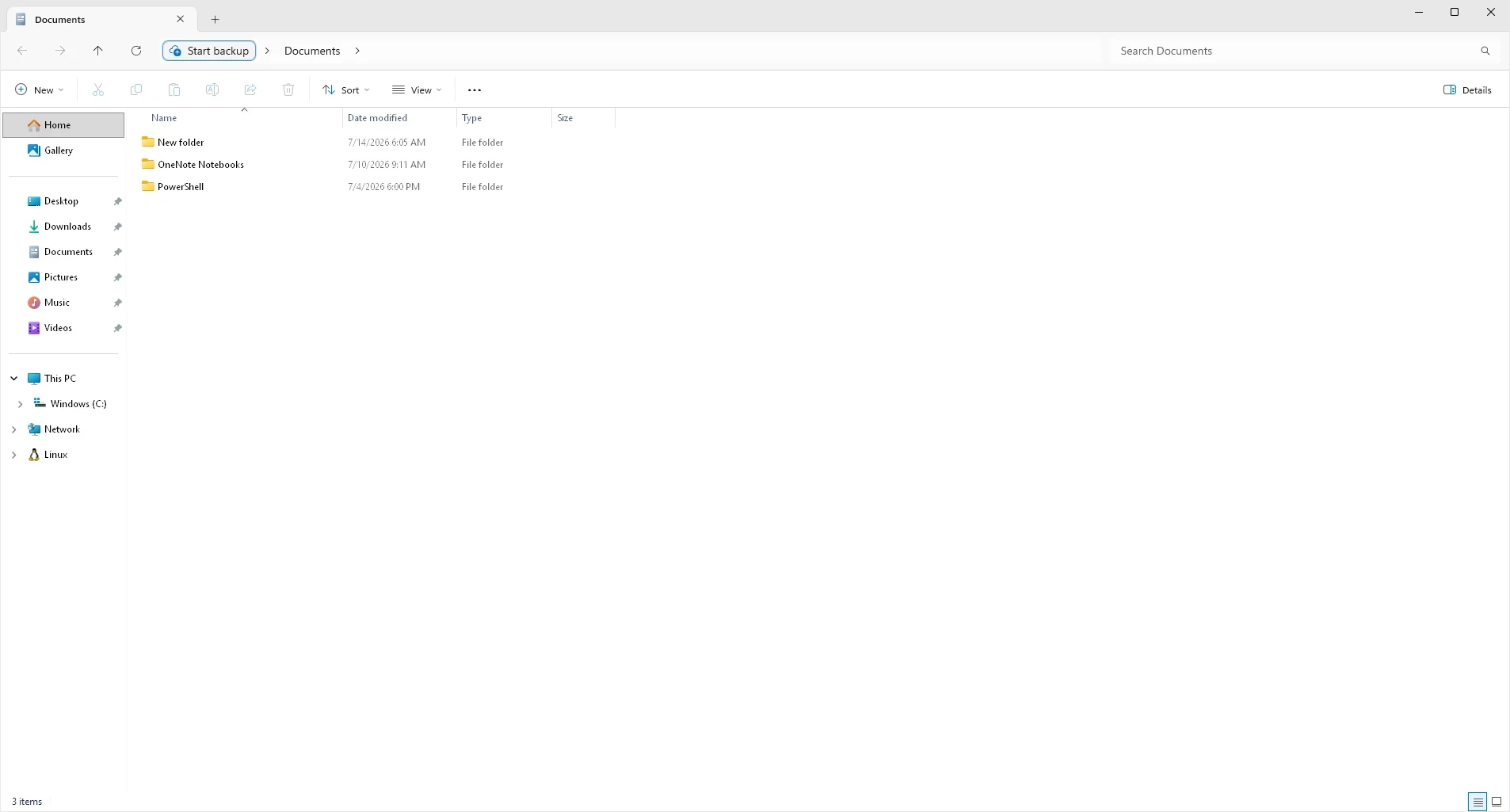Open Gallery in navigation pane

[x=63, y=151]
